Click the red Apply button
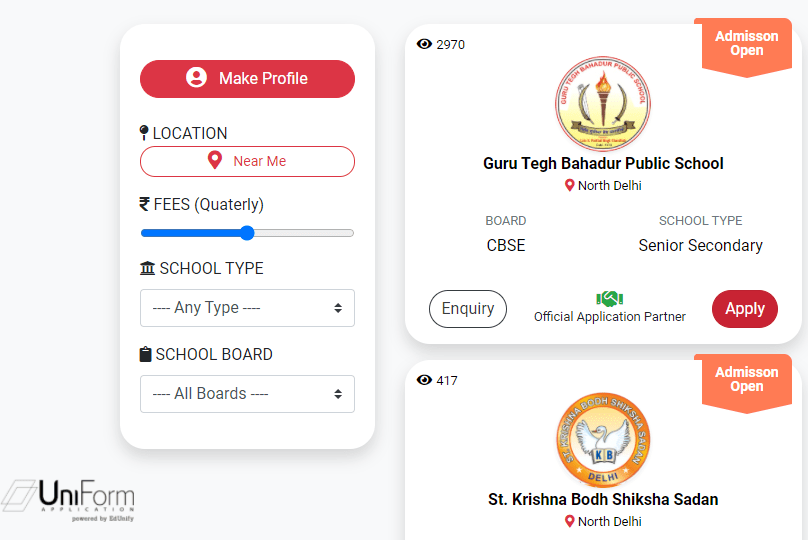Viewport: 808px width, 540px height. tap(745, 309)
